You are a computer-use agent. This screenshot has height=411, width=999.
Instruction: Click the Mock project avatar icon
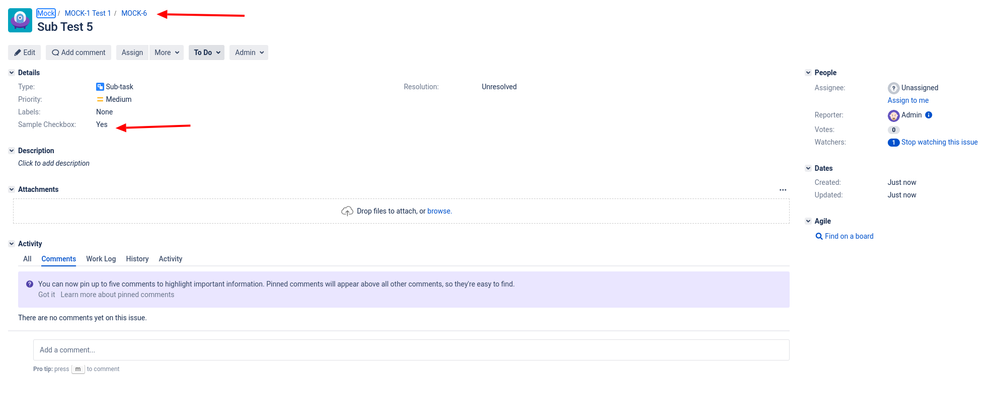pyautogui.click(x=20, y=20)
